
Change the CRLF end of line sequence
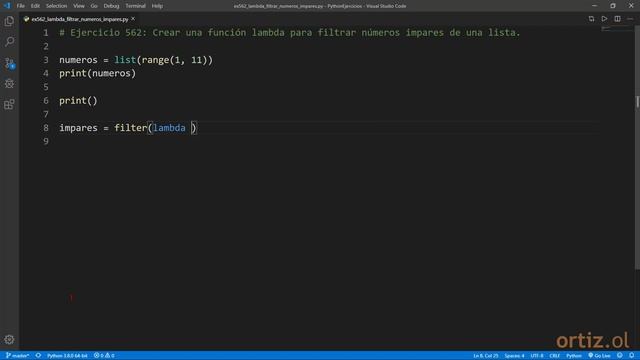[555, 356]
